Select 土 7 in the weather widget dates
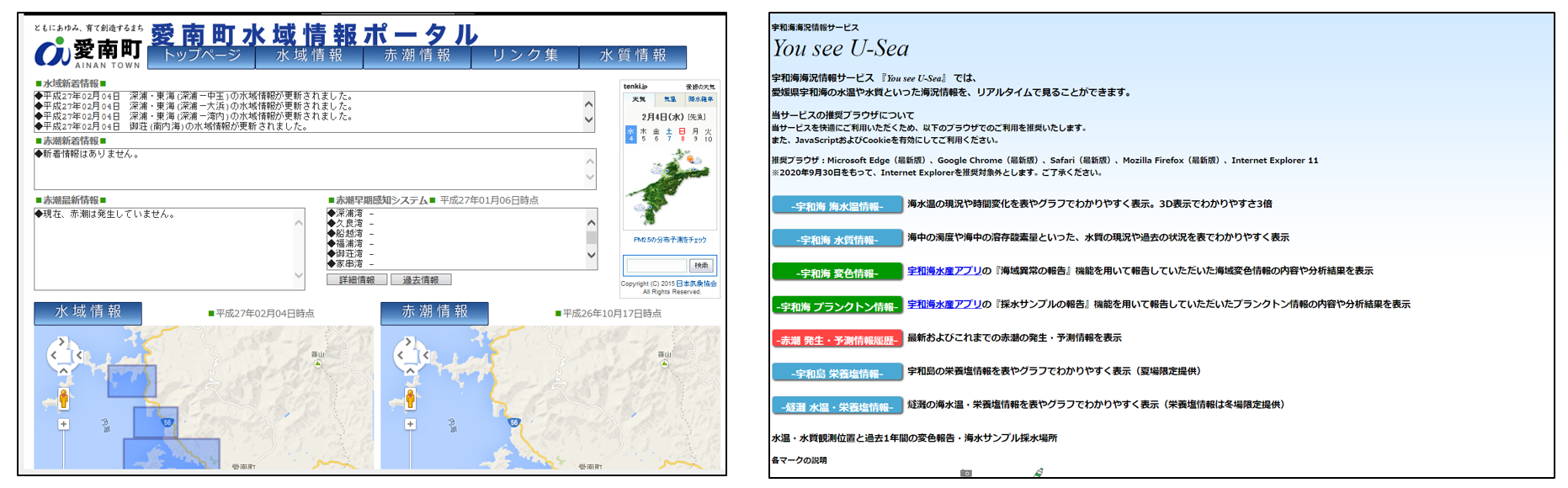This screenshot has height=488, width=1568. pyautogui.click(x=669, y=135)
